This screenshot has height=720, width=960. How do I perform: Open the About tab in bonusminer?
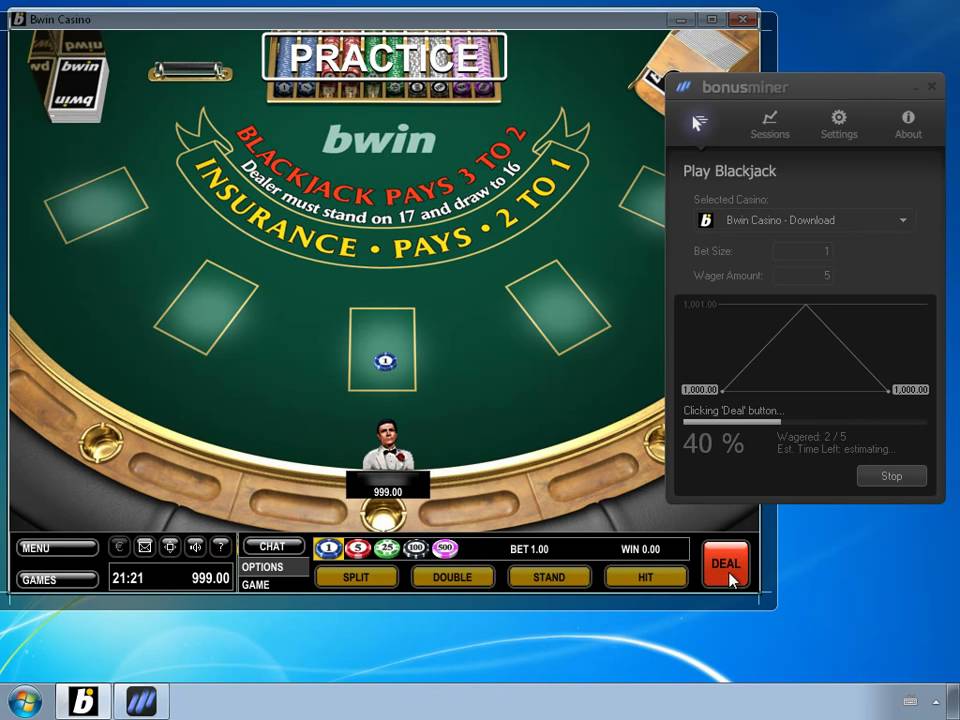(x=908, y=124)
